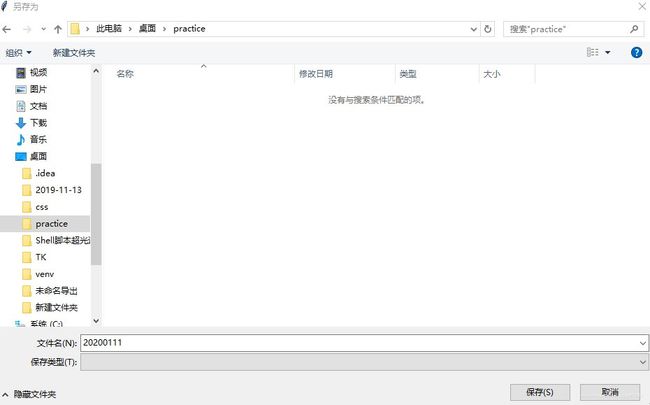Open the 保存类型 combo box
Screen dimensions: 650x405
point(364,362)
